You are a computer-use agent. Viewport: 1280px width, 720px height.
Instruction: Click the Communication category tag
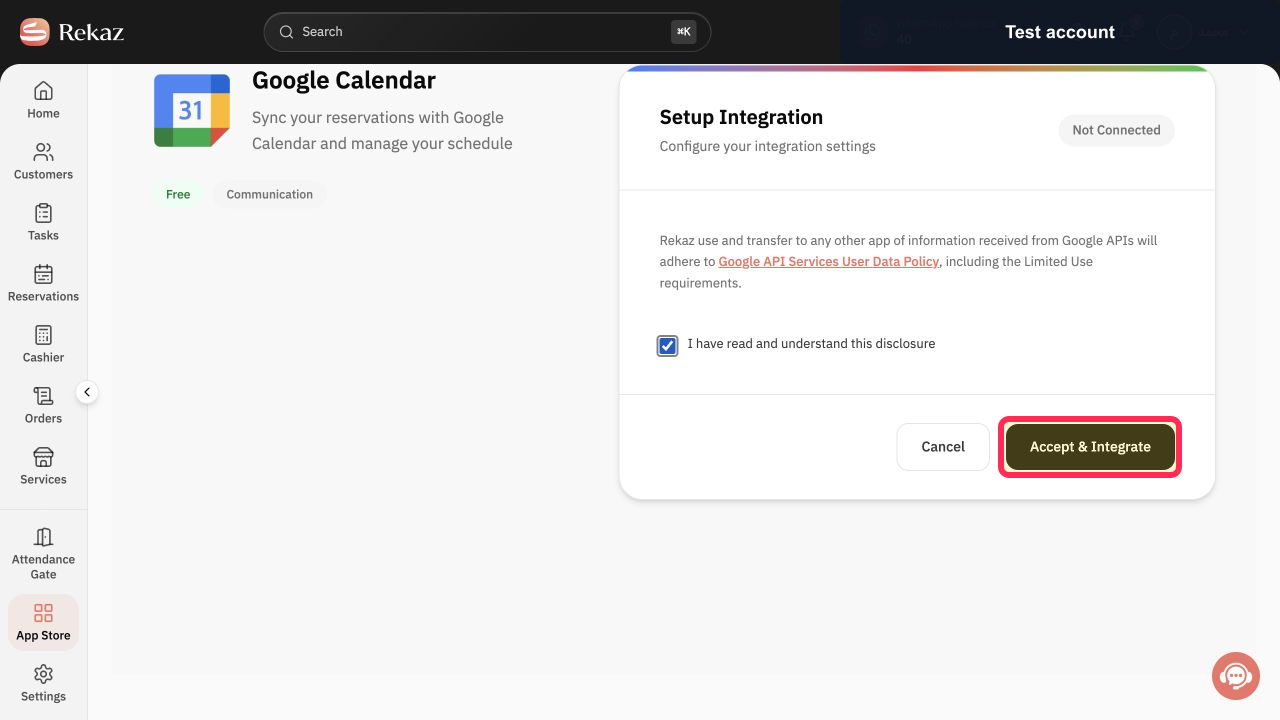pyautogui.click(x=270, y=195)
